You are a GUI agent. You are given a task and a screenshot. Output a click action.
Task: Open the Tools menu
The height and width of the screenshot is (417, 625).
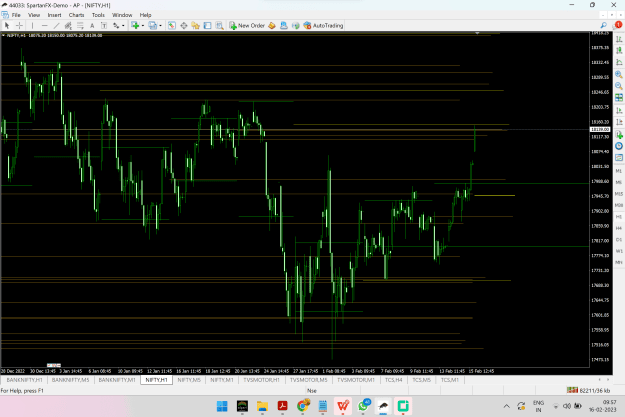[x=98, y=15]
